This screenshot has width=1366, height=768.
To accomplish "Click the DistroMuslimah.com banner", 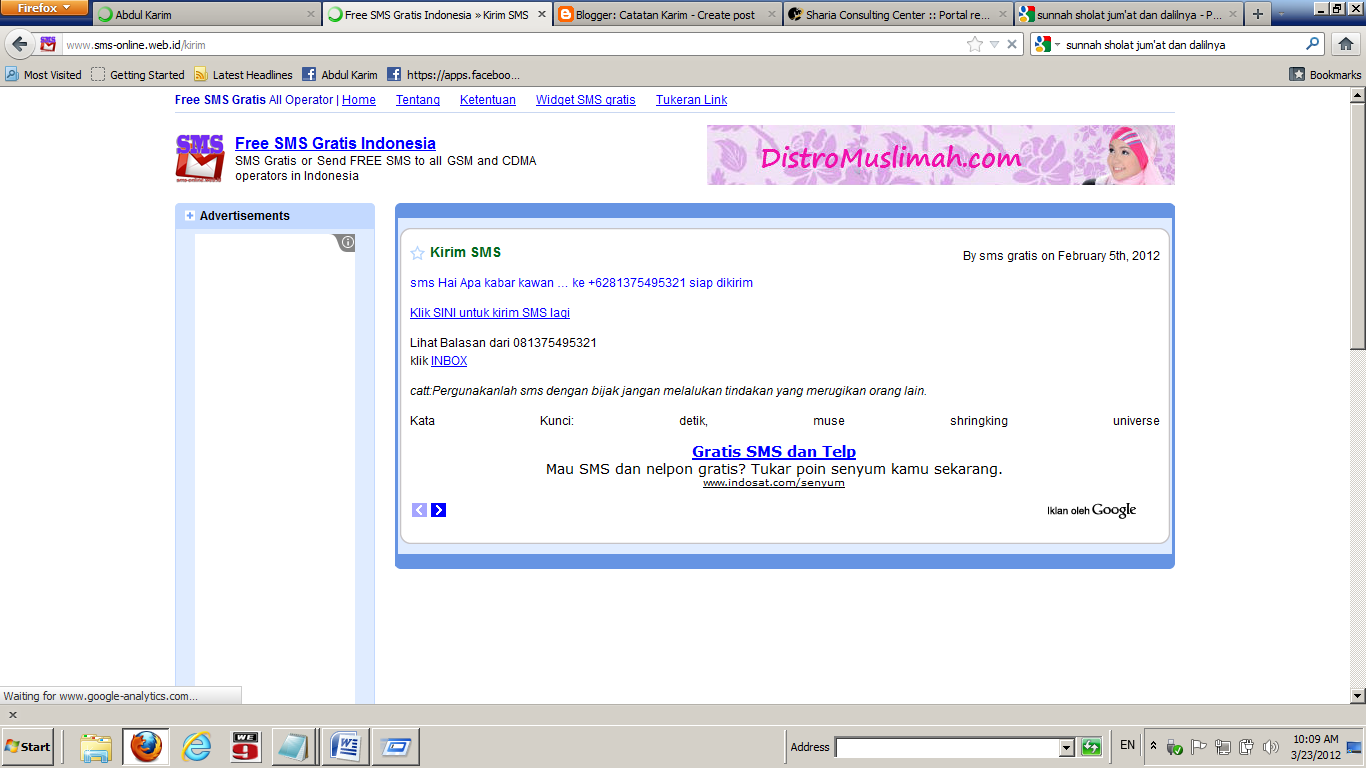I will 941,155.
